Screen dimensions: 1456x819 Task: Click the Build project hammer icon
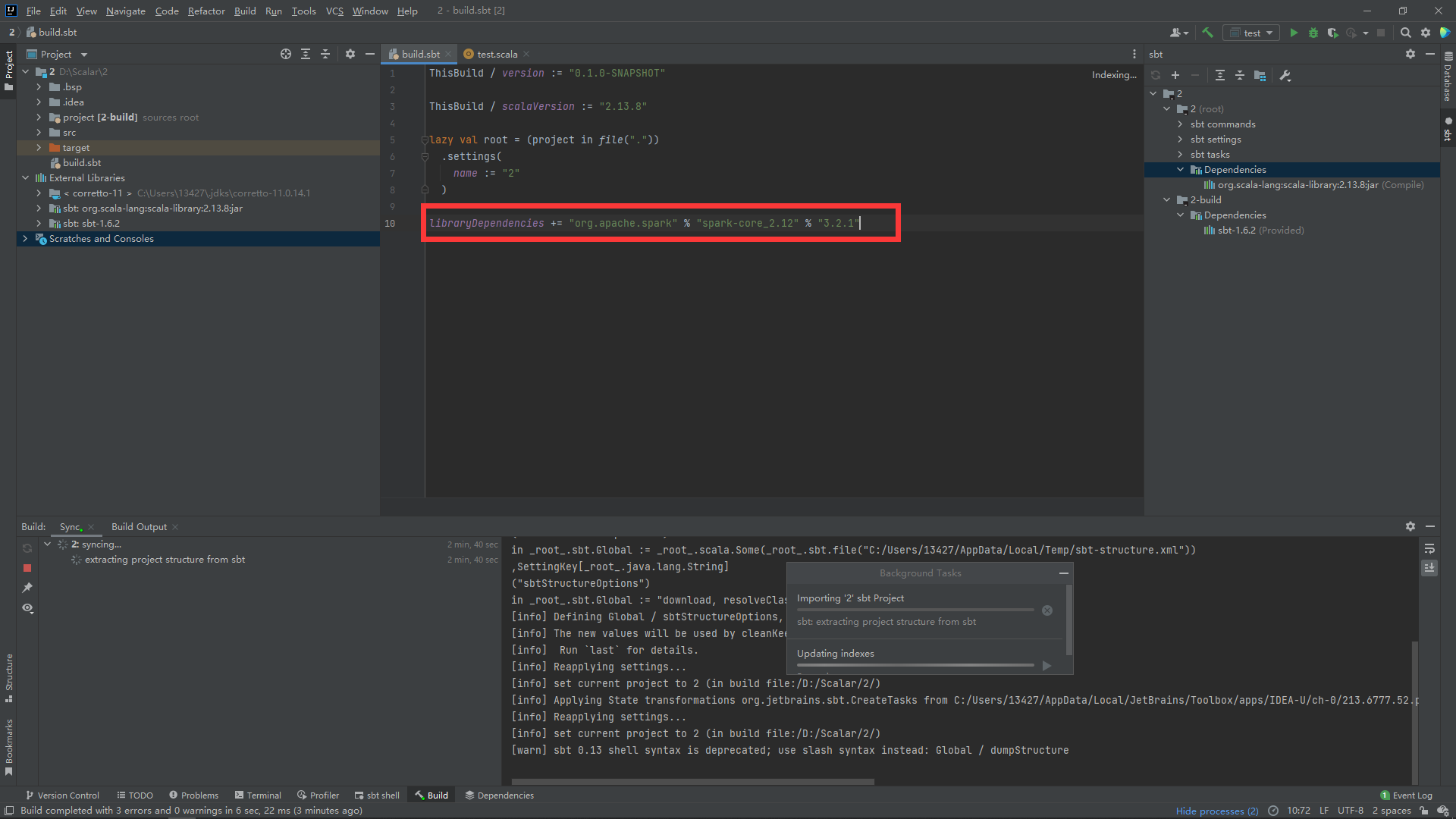1208,33
